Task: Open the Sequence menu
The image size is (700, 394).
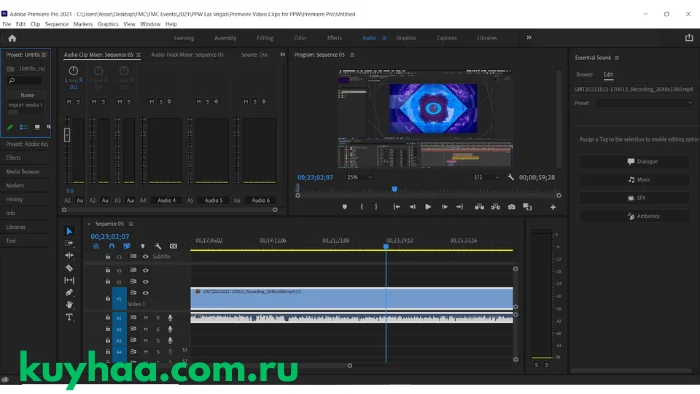Action: point(57,24)
